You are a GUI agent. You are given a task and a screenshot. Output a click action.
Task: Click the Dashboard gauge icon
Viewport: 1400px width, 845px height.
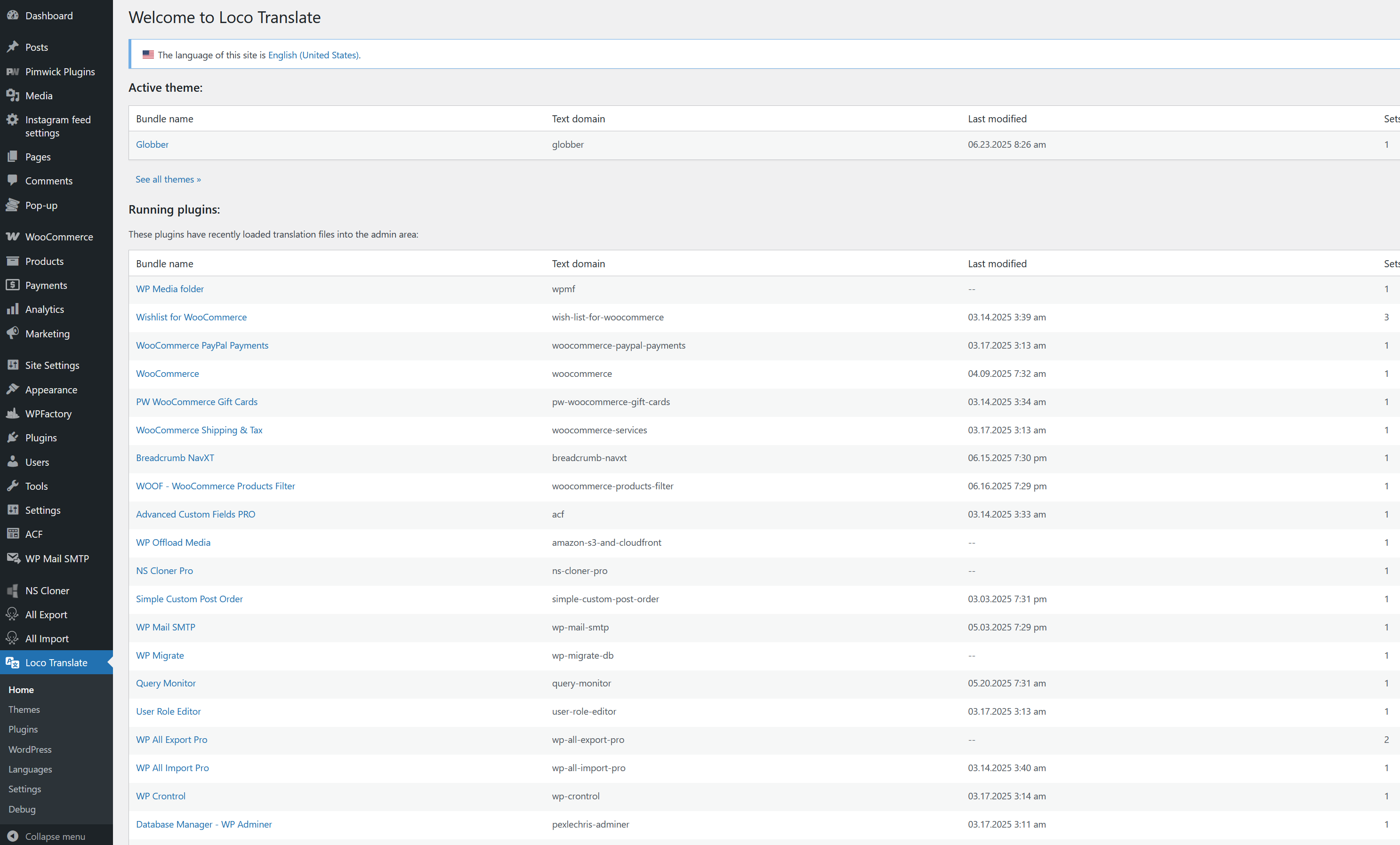pyautogui.click(x=13, y=16)
